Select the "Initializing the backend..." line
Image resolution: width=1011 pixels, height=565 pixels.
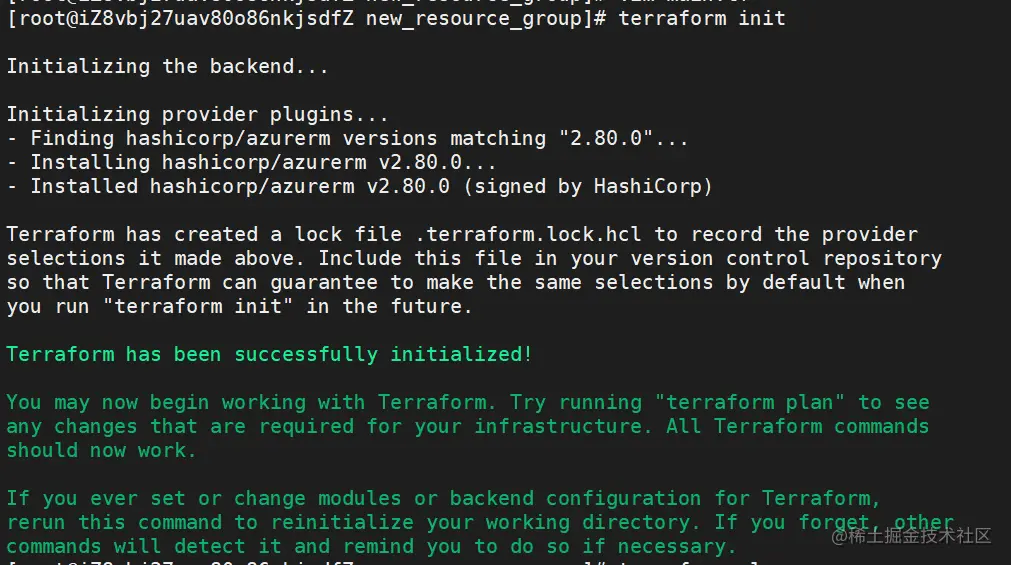(167, 67)
